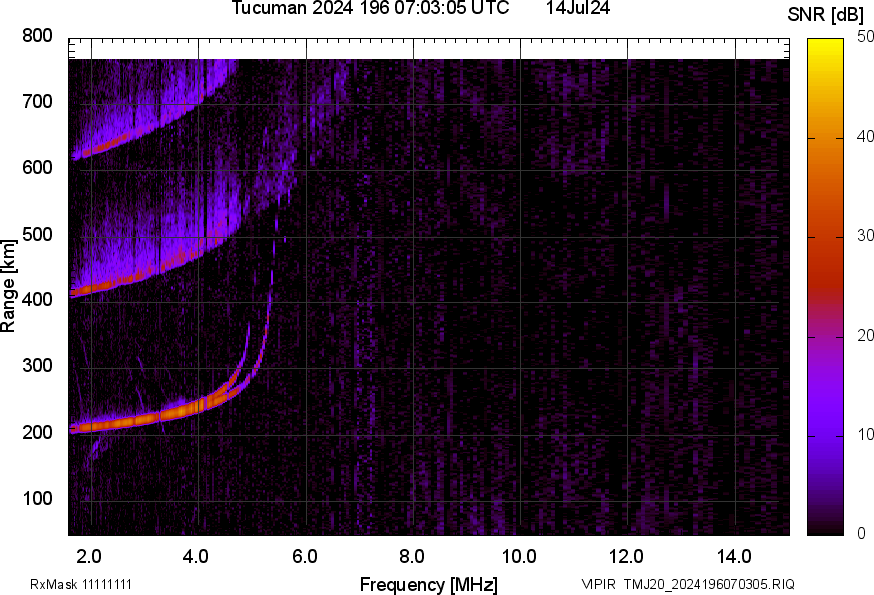Click the frequency tick label 8.0
The image size is (874, 595).
pyautogui.click(x=412, y=556)
